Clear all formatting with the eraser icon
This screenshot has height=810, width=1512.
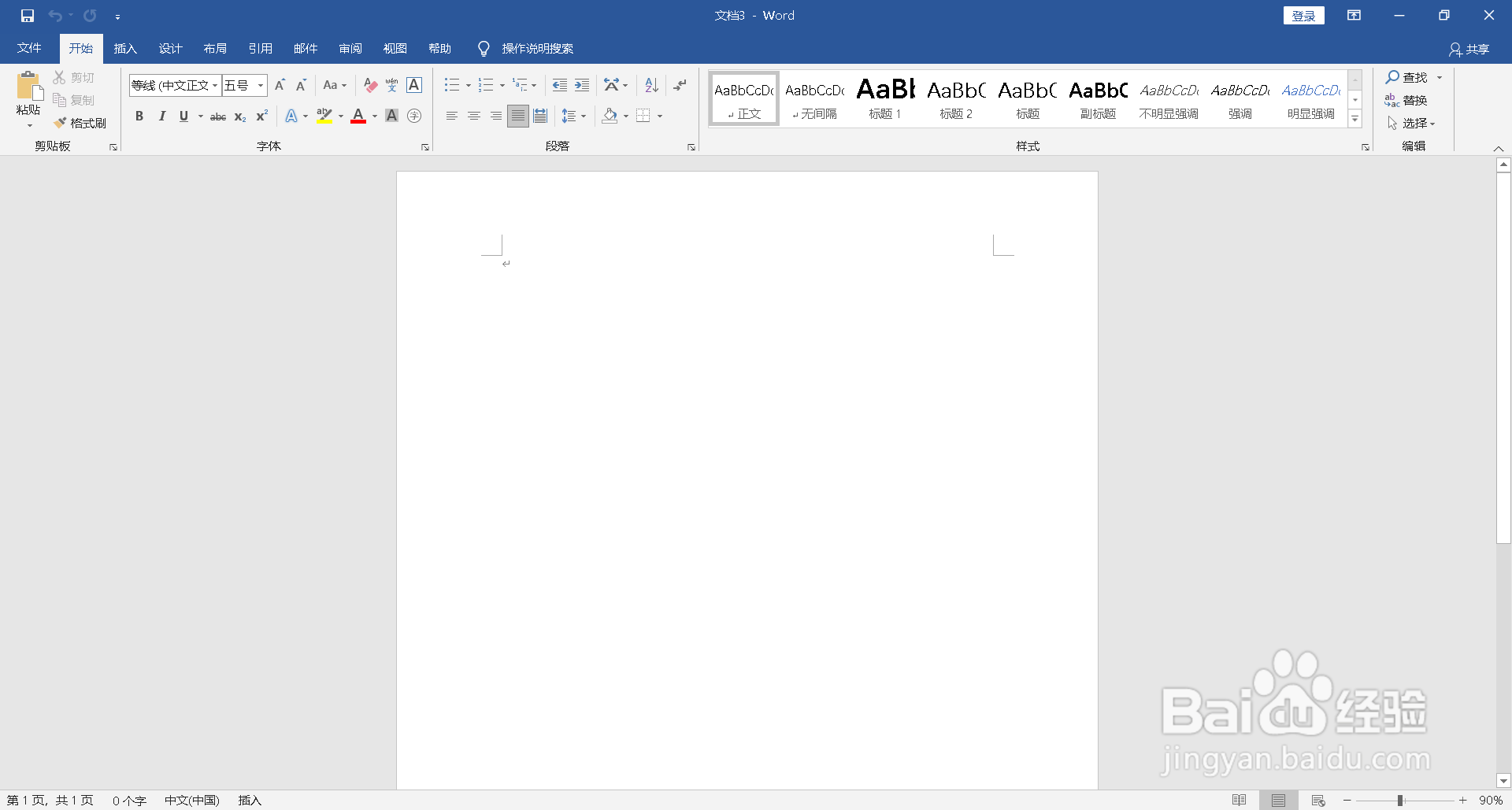tap(370, 85)
